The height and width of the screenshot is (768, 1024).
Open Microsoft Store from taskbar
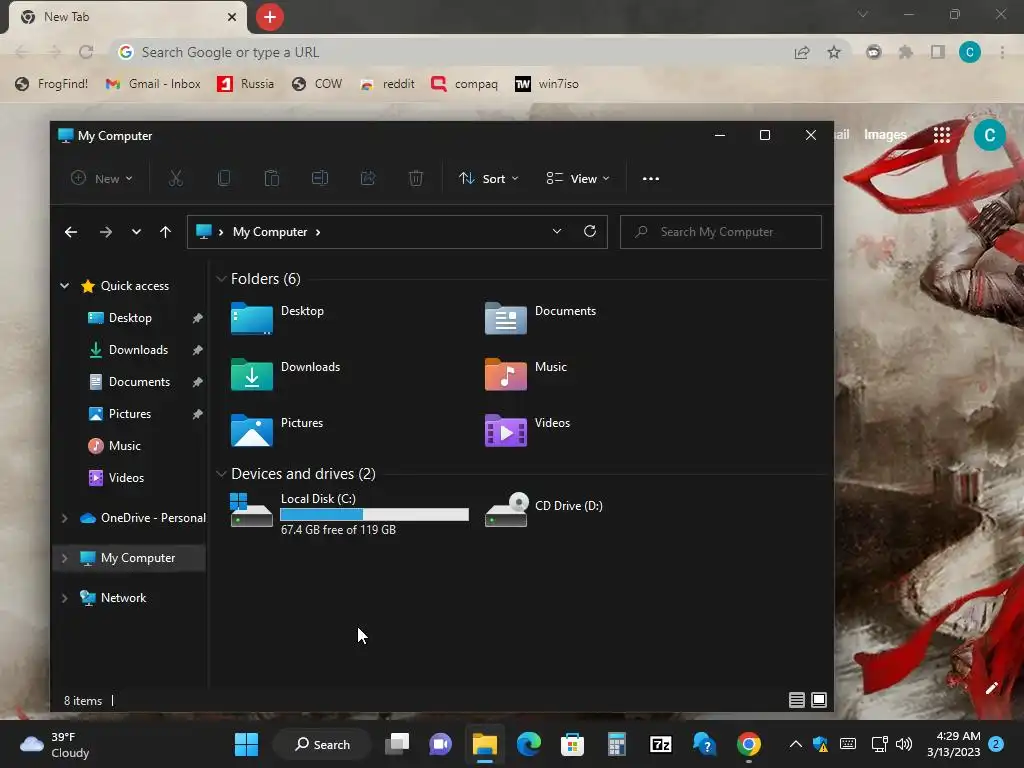[x=572, y=744]
